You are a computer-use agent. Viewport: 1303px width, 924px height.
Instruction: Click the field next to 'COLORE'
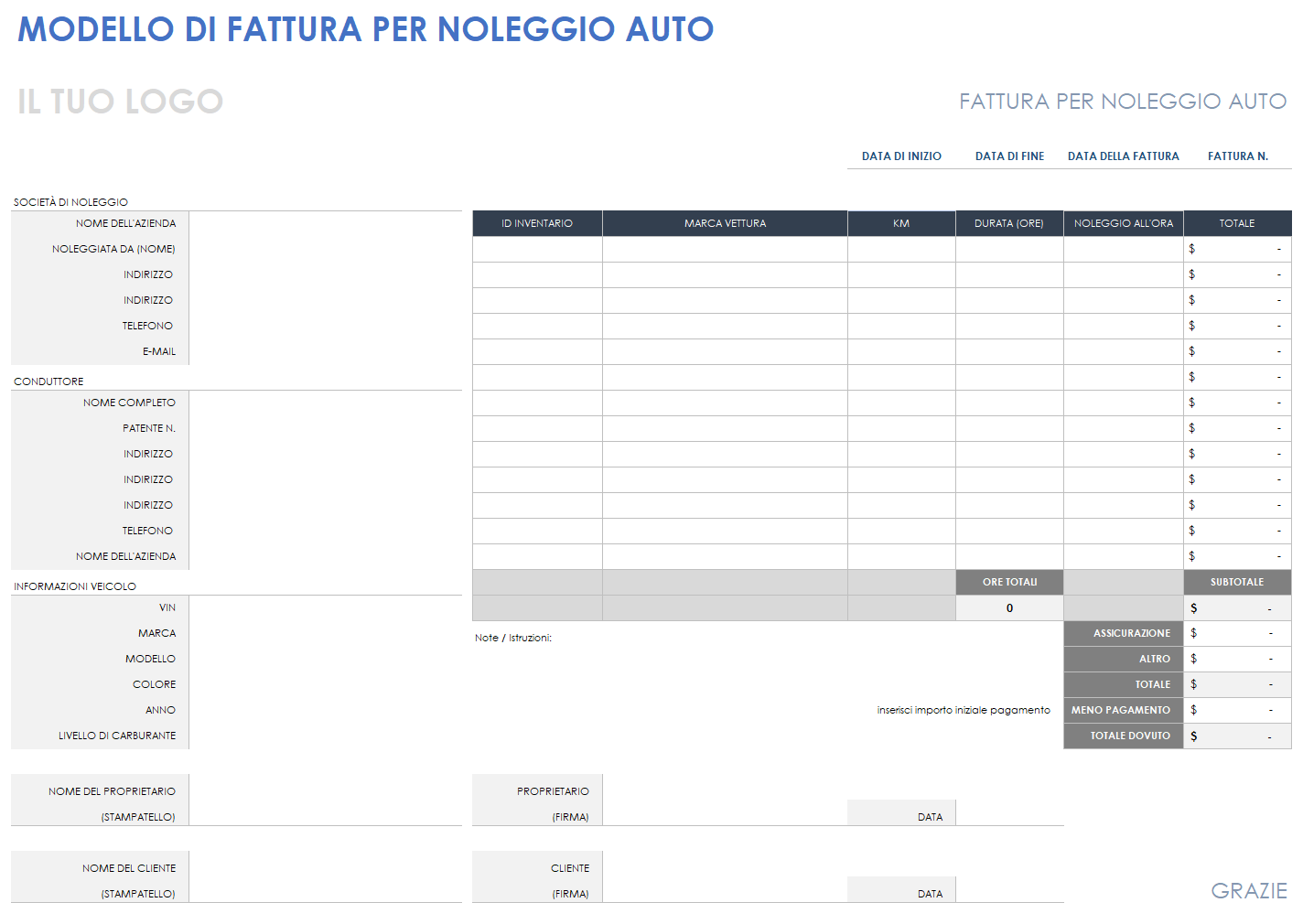(326, 684)
